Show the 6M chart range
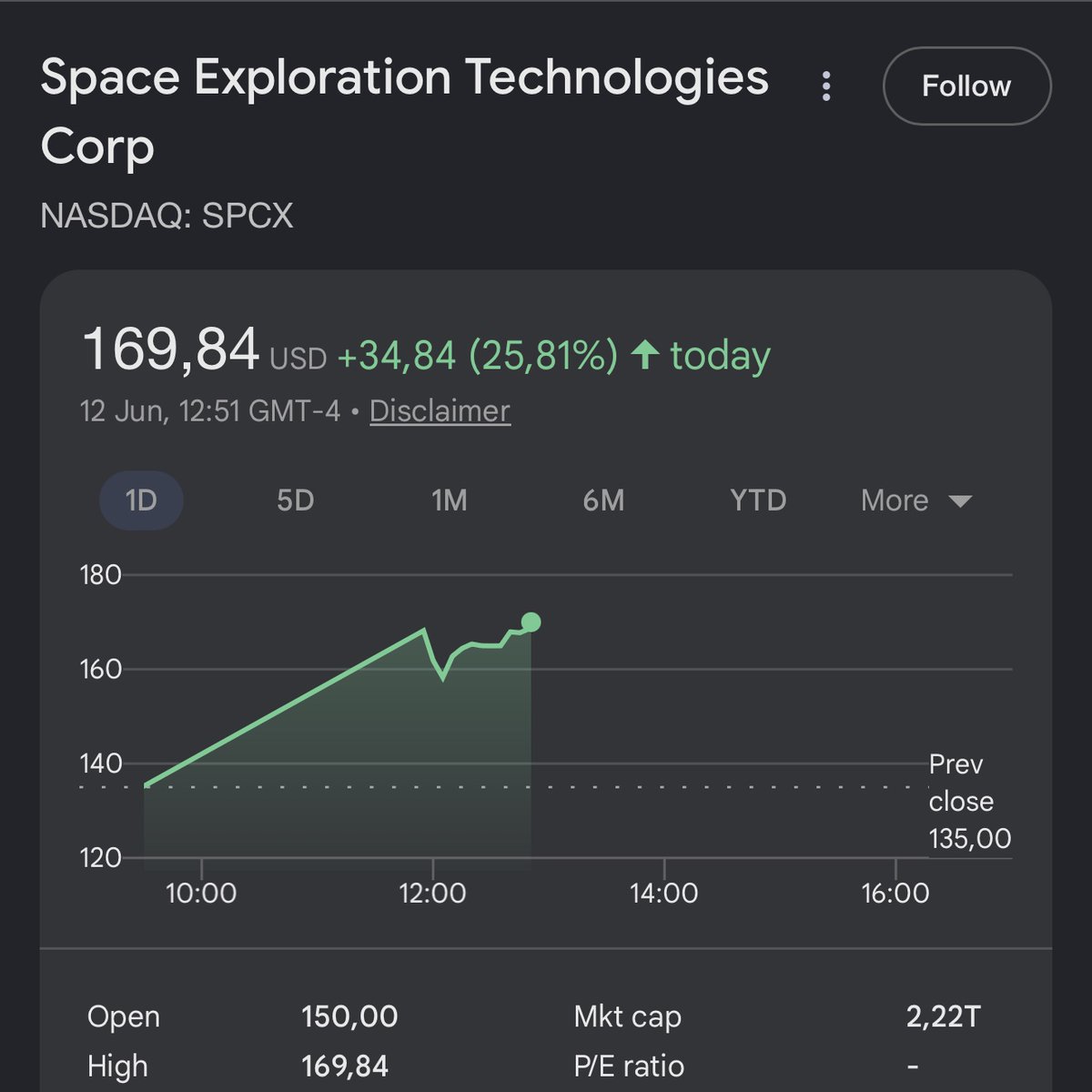The width and height of the screenshot is (1092, 1092). point(603,500)
